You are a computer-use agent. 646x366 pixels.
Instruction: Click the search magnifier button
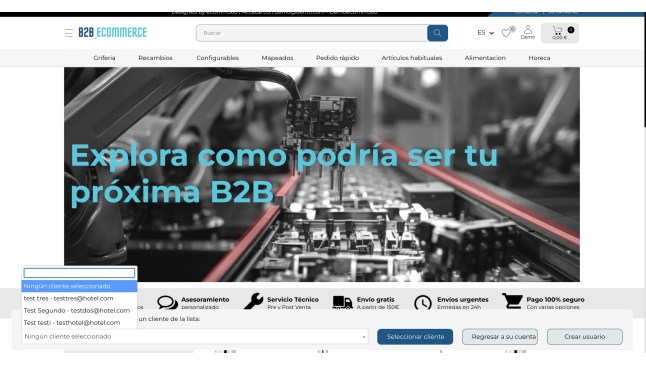[x=437, y=33]
